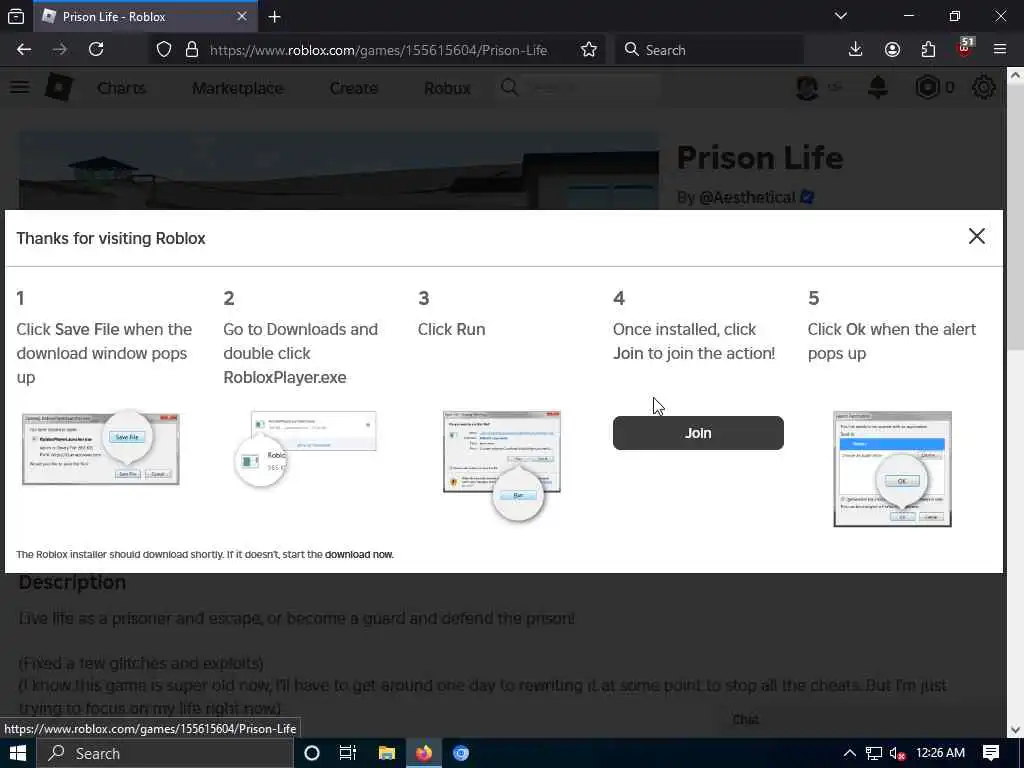Viewport: 1024px width, 768px height.
Task: Close the Prison Life - Roblox tab
Action: pyautogui.click(x=242, y=16)
